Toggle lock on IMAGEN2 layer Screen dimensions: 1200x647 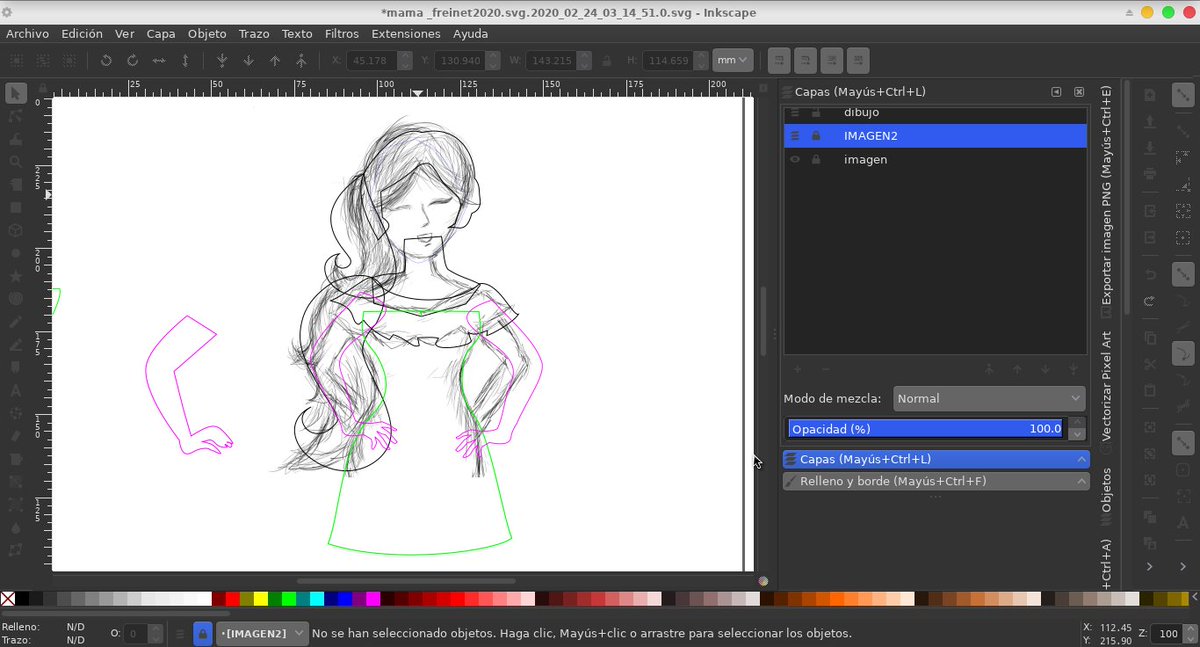pyautogui.click(x=816, y=136)
